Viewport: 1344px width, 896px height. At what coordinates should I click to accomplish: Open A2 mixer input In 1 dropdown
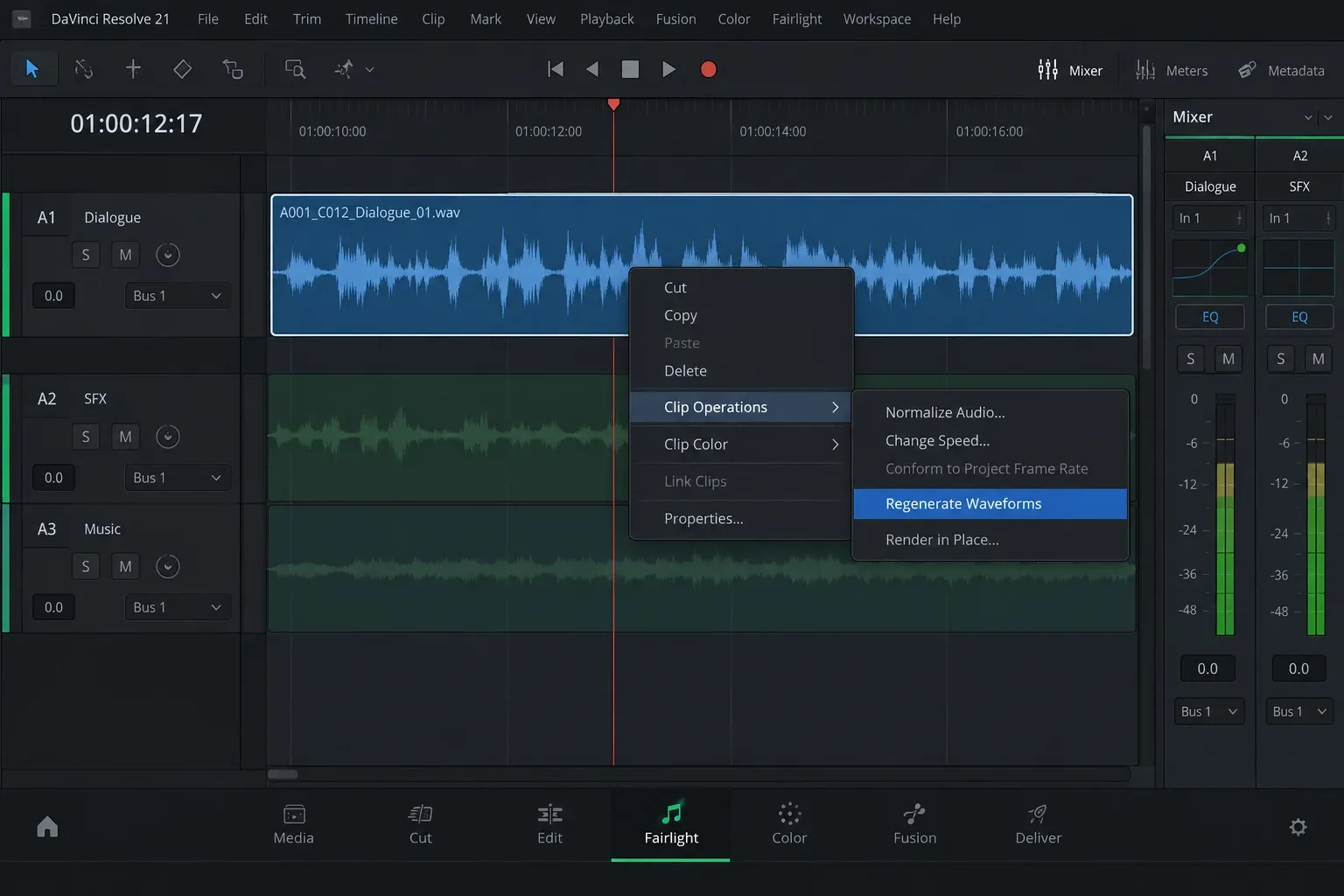click(x=1299, y=218)
